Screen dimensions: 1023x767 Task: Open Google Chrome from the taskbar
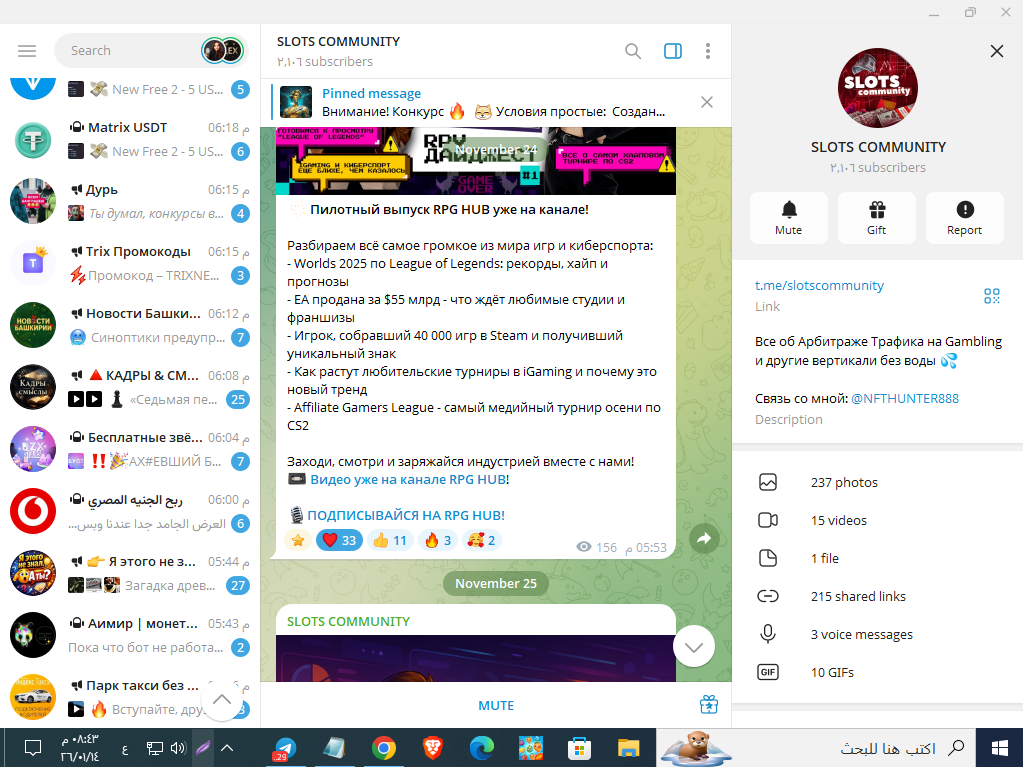click(x=384, y=747)
